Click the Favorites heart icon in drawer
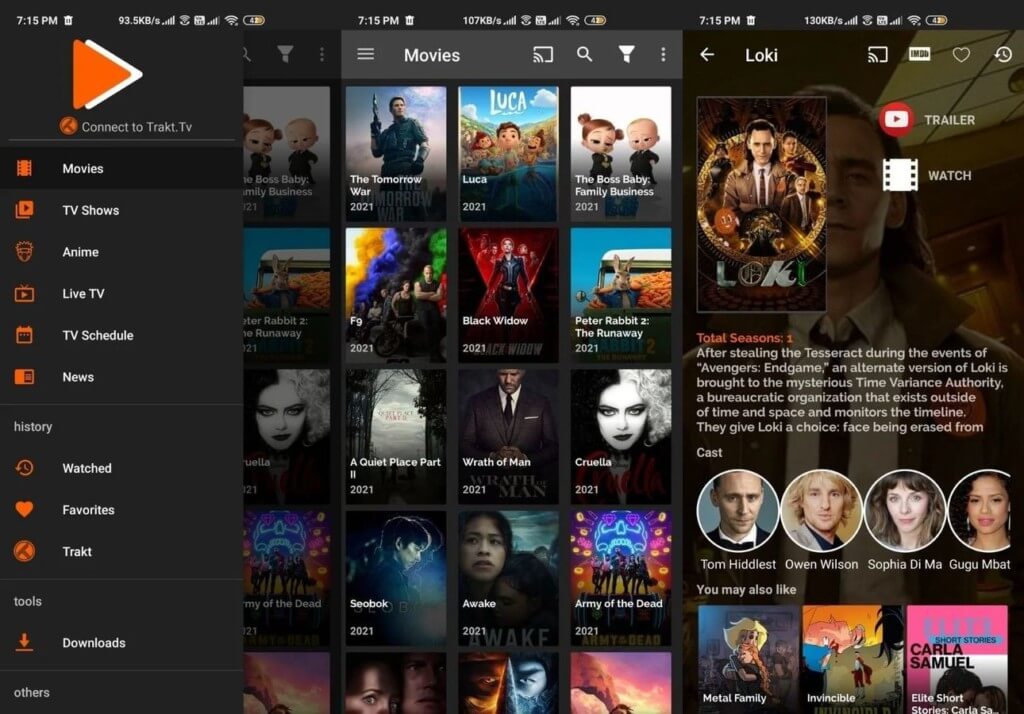Screen dimensions: 1024x714 coord(24,510)
